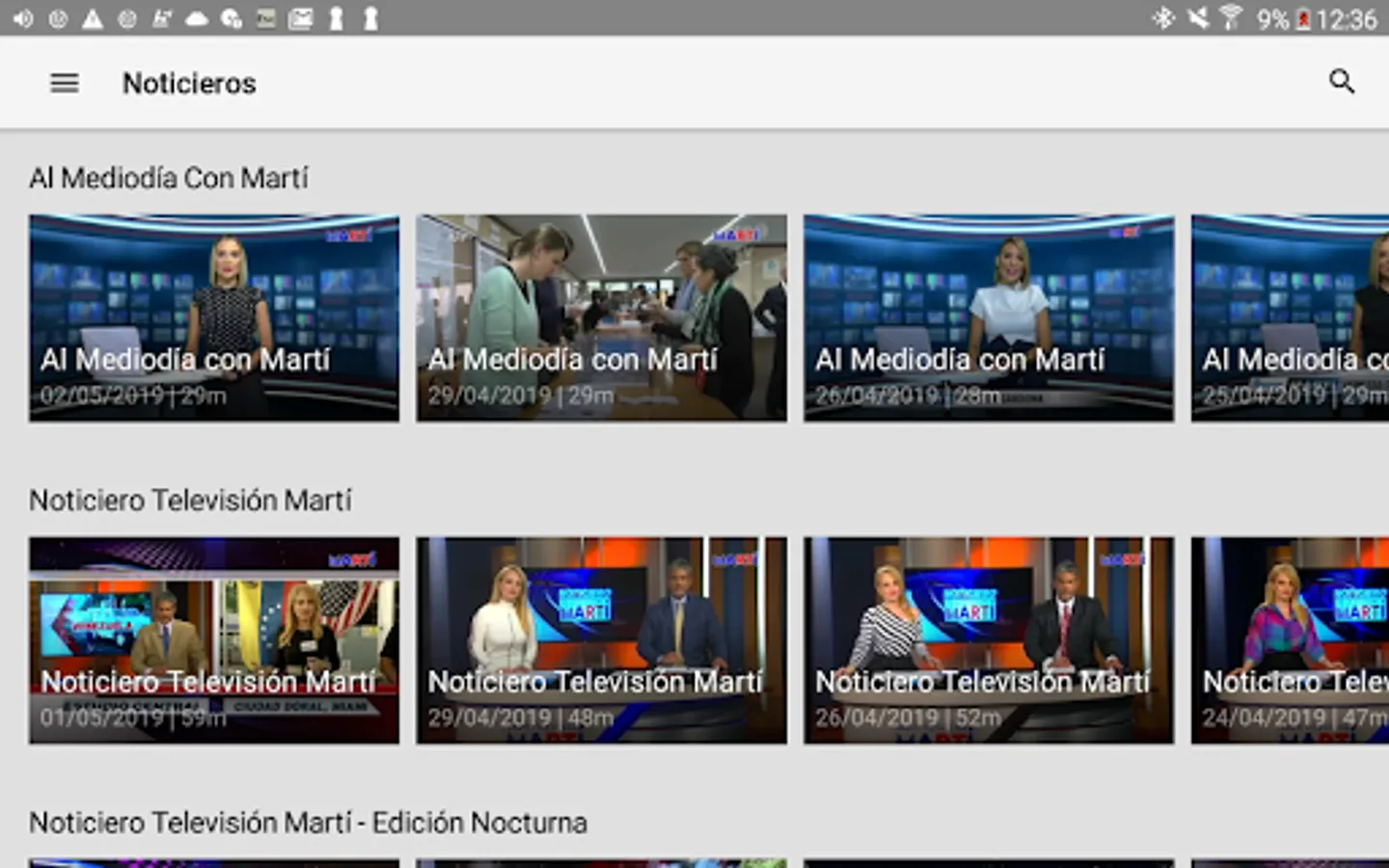Play Noticiero Televisión Martí 29/04/2019 episode

pyautogui.click(x=602, y=640)
